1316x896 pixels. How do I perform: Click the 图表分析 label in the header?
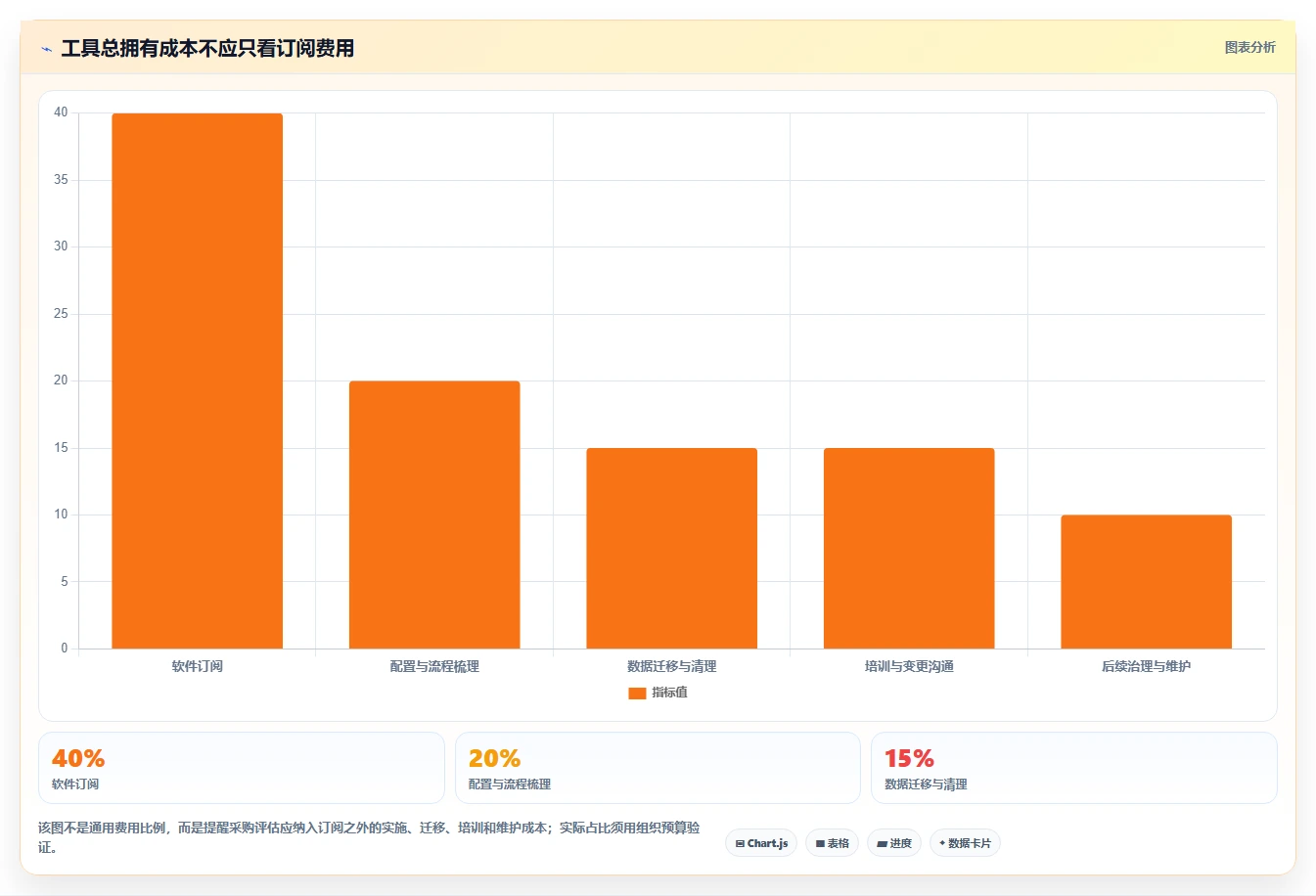click(x=1249, y=47)
